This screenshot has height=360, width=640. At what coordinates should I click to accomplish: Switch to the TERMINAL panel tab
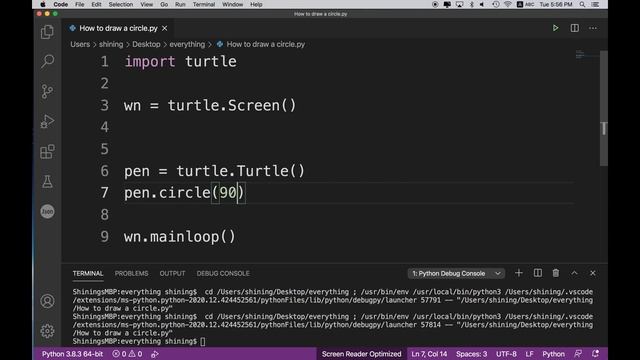coord(88,273)
